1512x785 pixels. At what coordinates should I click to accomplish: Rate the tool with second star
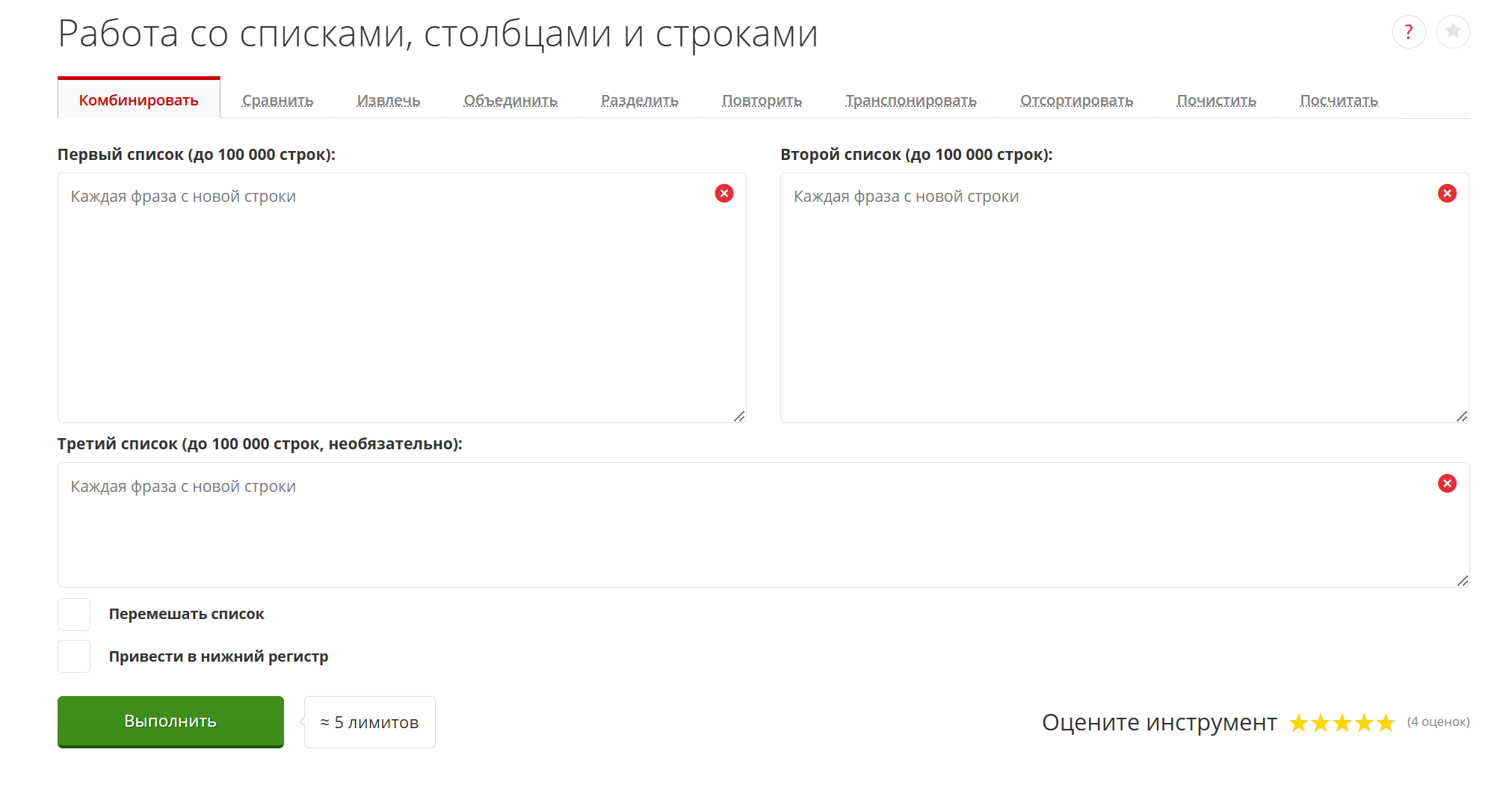(x=1321, y=723)
